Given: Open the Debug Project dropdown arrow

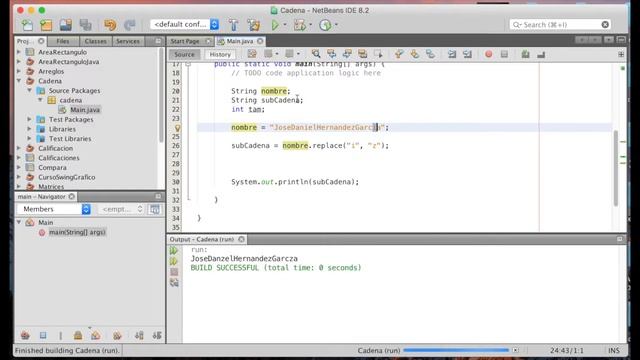Looking at the screenshot, I should tap(311, 24).
